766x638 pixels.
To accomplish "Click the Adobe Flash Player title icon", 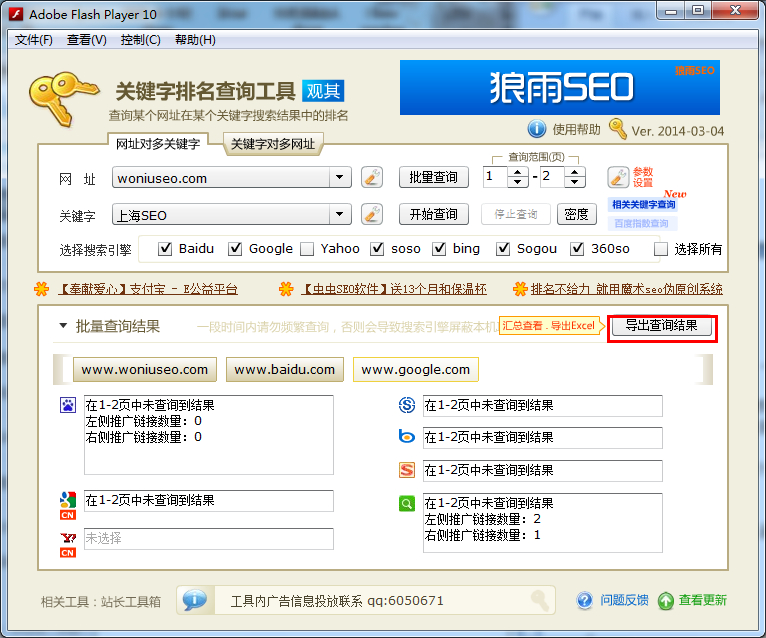I will 16,14.
